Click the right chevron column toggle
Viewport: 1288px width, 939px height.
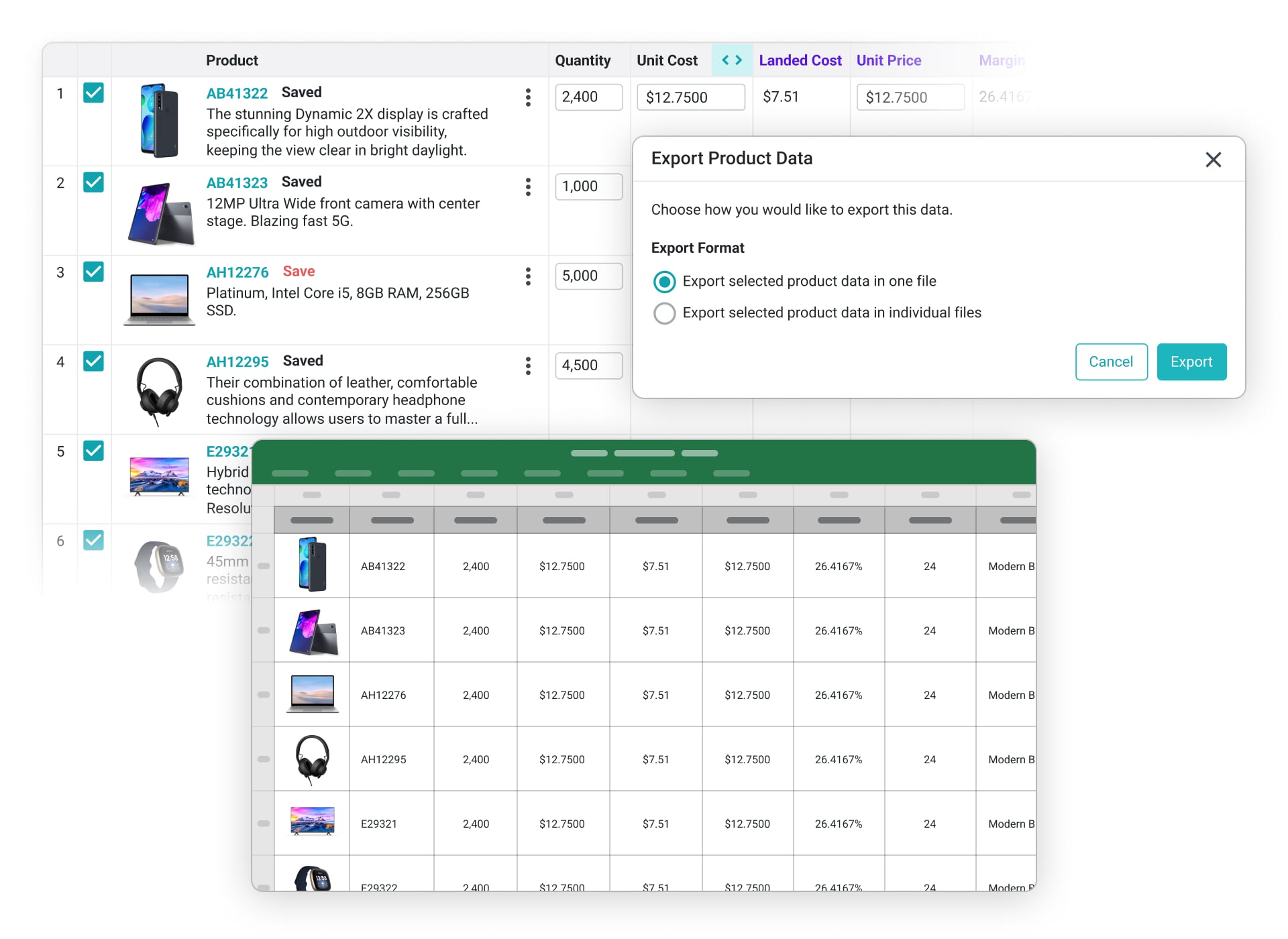pos(739,60)
